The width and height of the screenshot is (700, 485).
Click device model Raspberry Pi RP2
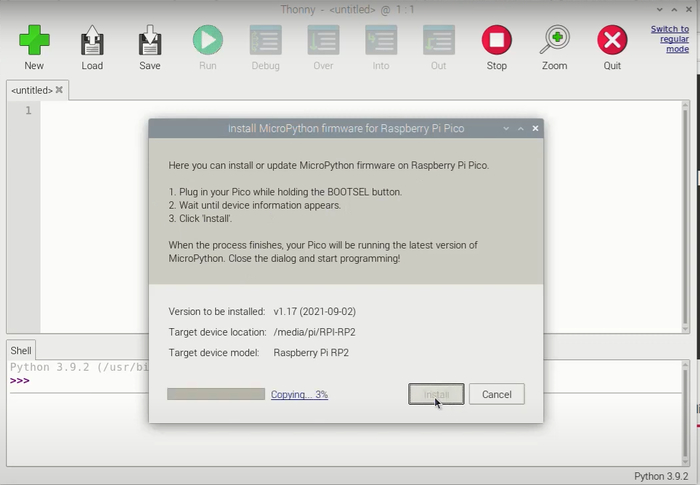click(x=311, y=352)
